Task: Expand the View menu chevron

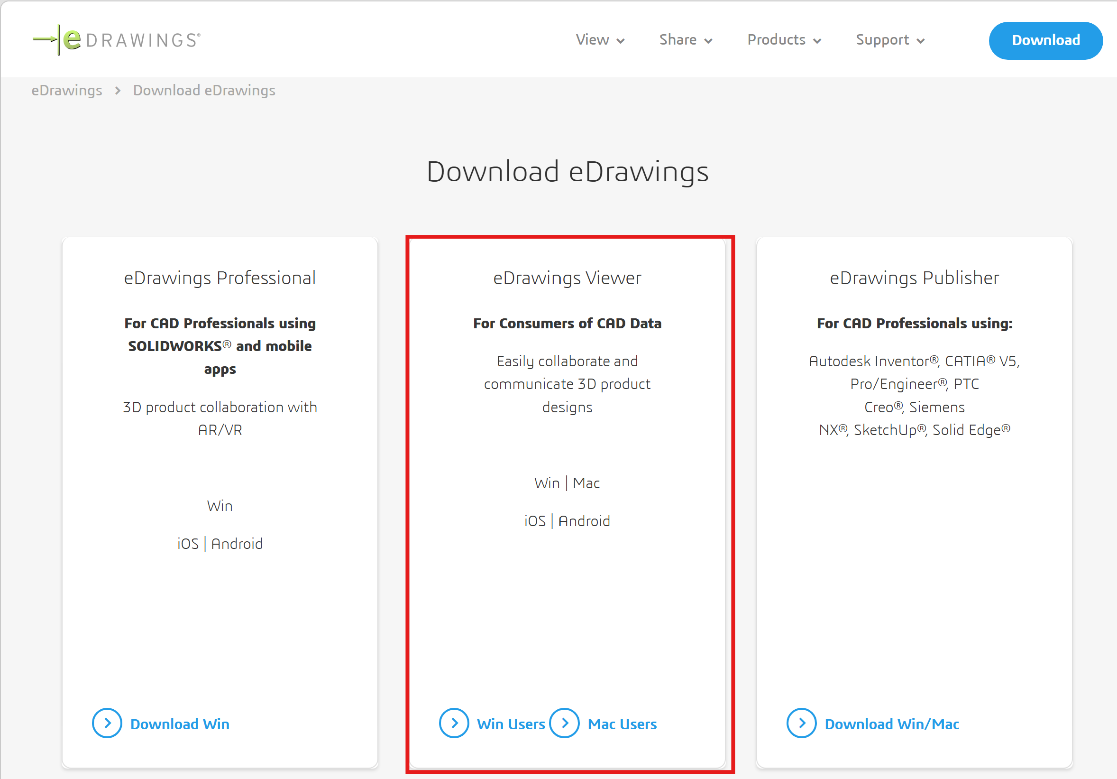Action: (620, 41)
